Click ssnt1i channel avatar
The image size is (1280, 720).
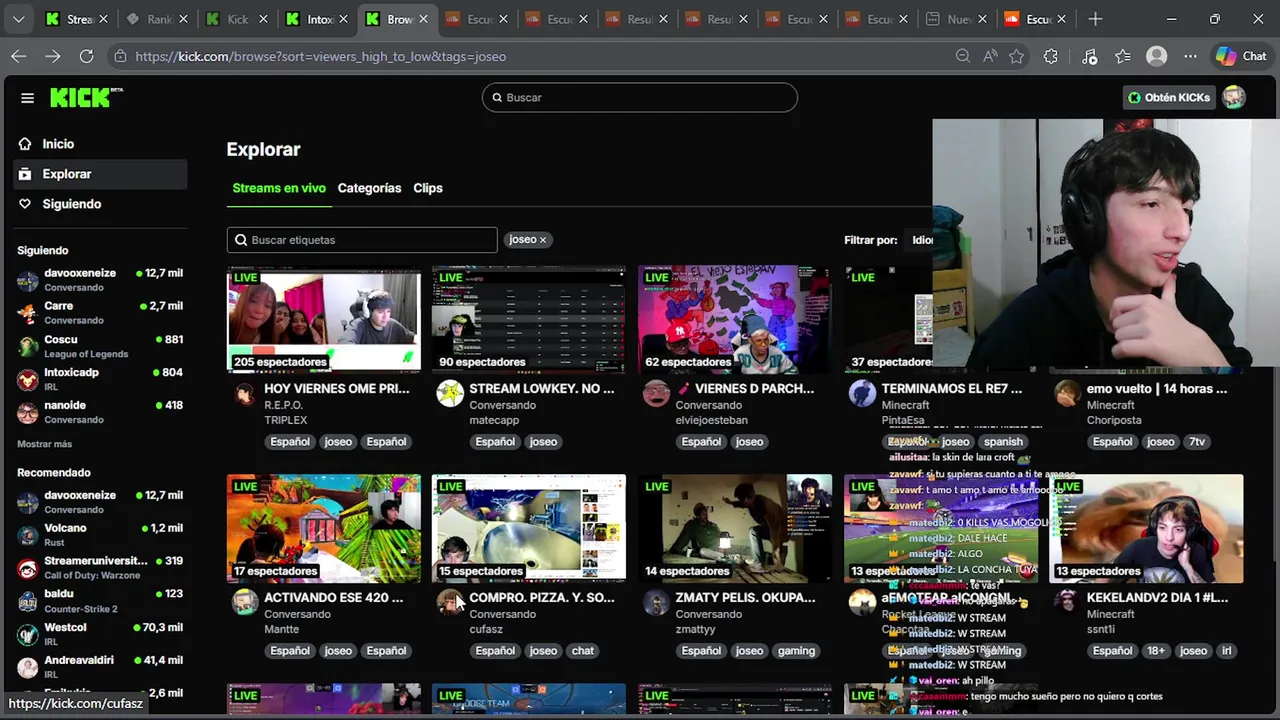pyautogui.click(x=1068, y=602)
